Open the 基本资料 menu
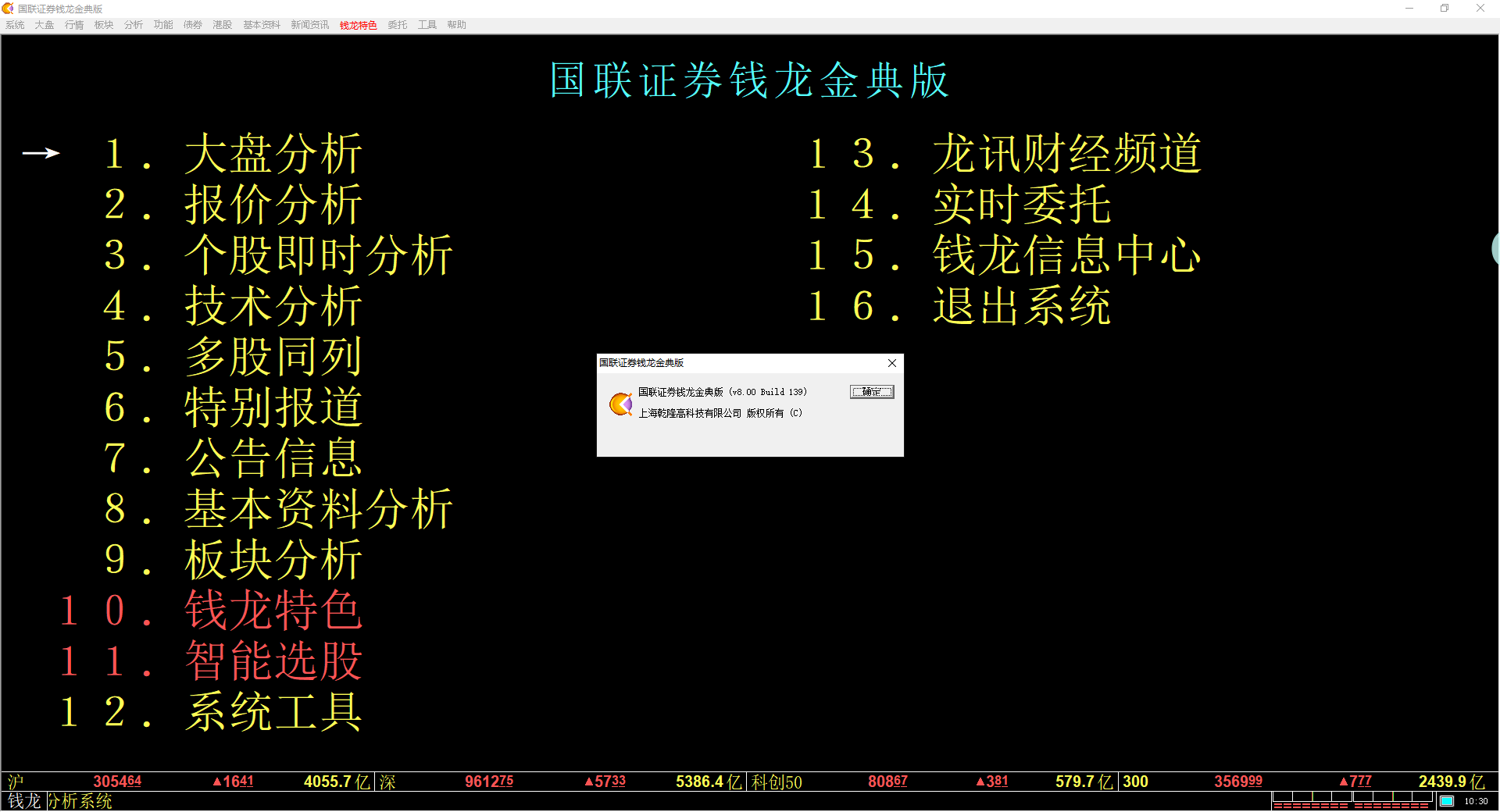This screenshot has height=812, width=1500. (x=262, y=25)
